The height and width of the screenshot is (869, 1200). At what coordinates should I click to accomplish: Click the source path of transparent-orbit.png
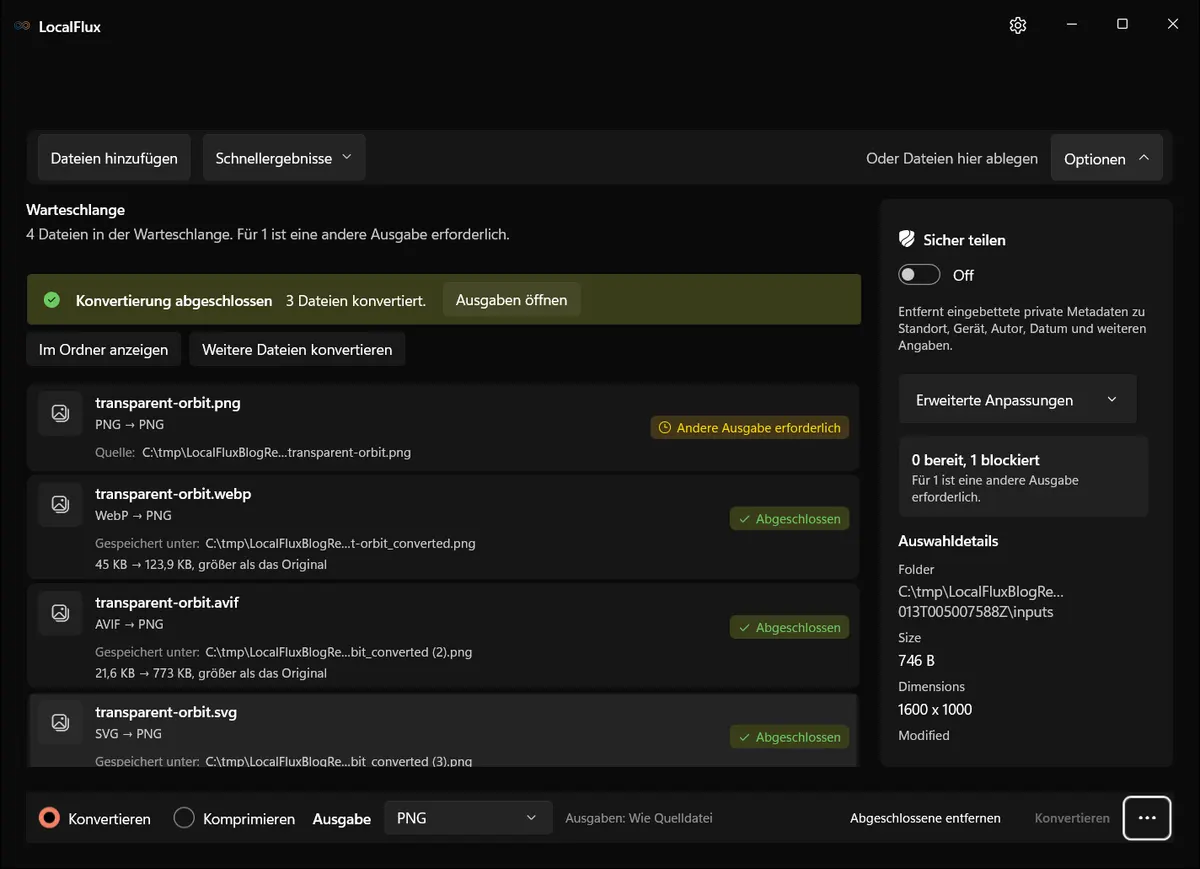pos(276,452)
